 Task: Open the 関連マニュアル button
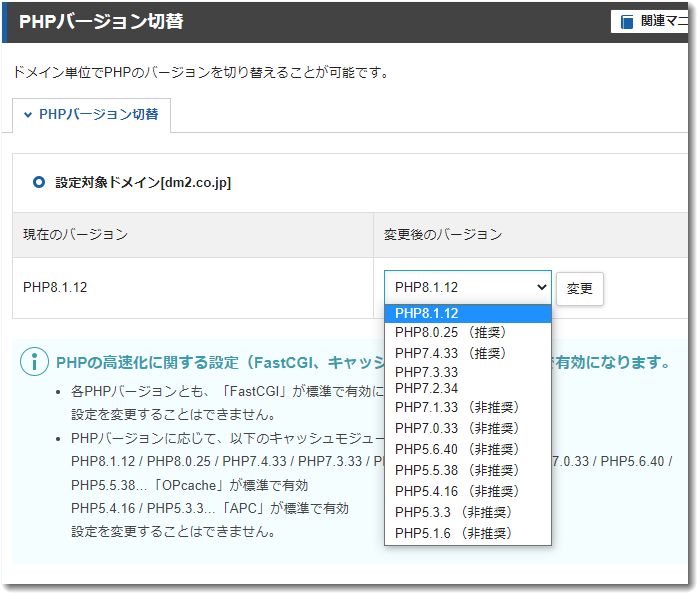coord(650,21)
